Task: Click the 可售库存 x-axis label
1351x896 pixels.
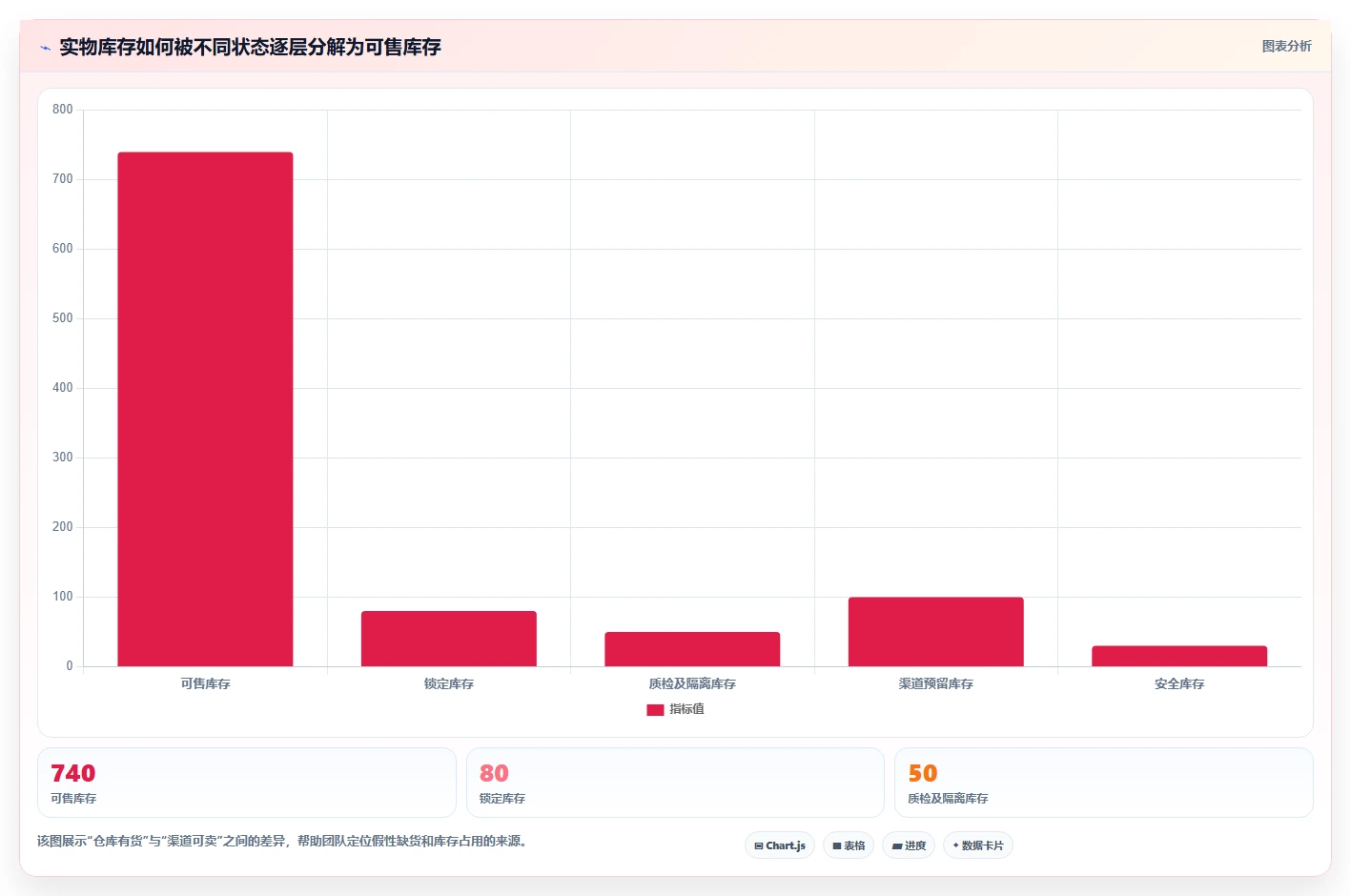Action: click(x=205, y=683)
